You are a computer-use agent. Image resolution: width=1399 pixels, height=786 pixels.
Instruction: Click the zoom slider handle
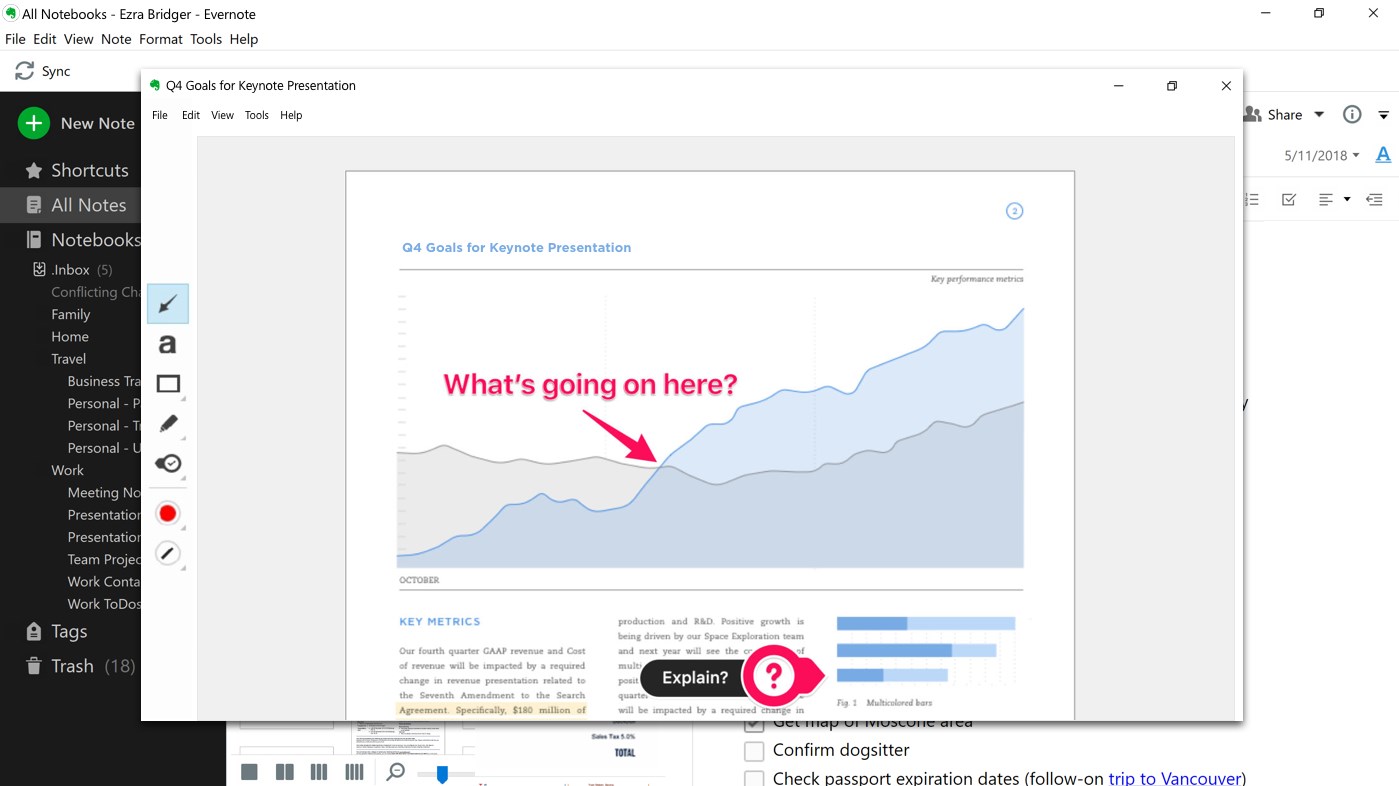pyautogui.click(x=440, y=772)
